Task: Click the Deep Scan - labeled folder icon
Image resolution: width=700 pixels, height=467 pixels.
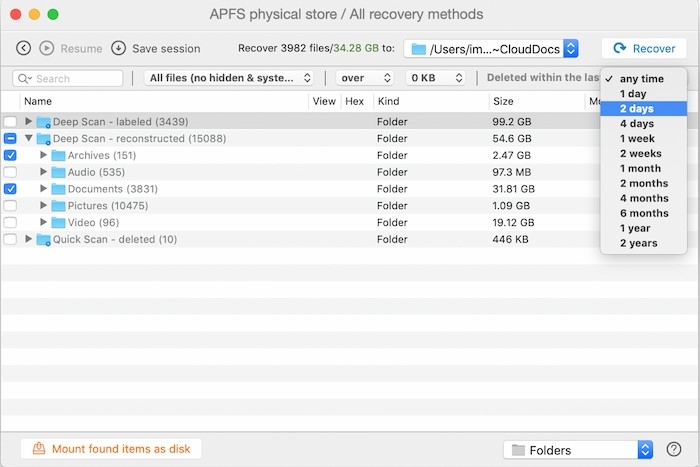Action: click(43, 122)
